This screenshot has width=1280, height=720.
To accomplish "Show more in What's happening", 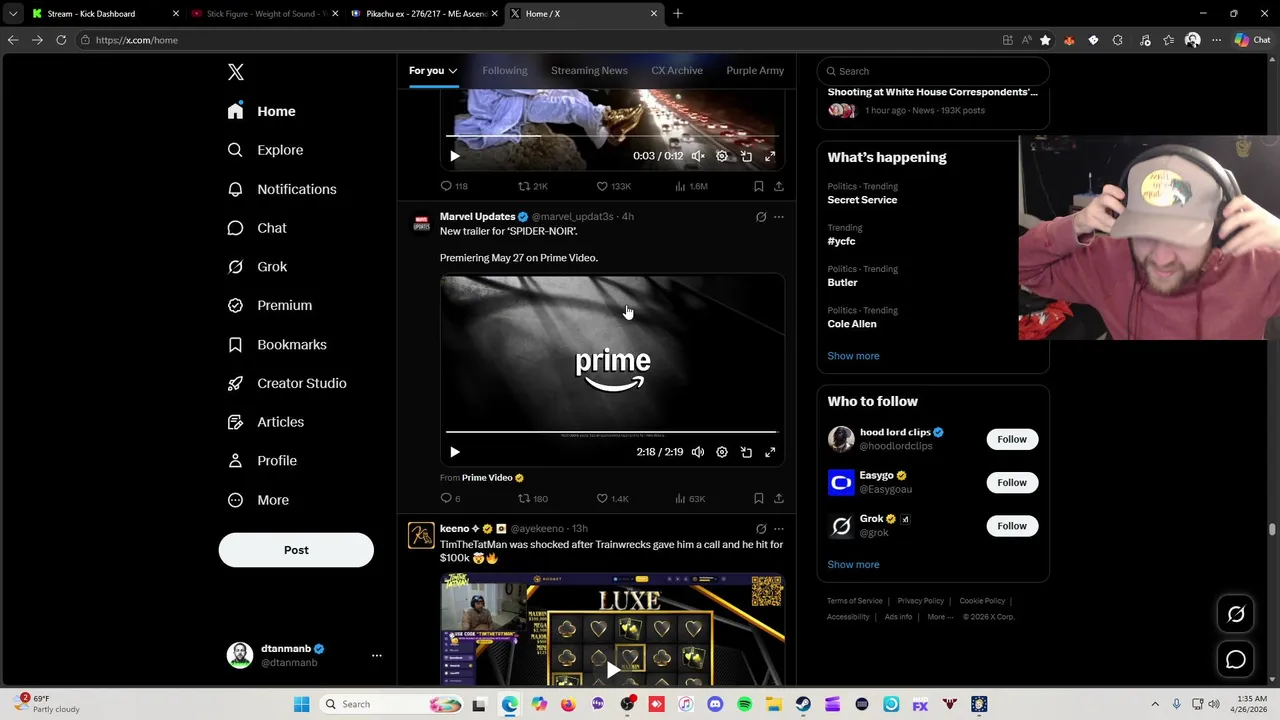I will 853,356.
